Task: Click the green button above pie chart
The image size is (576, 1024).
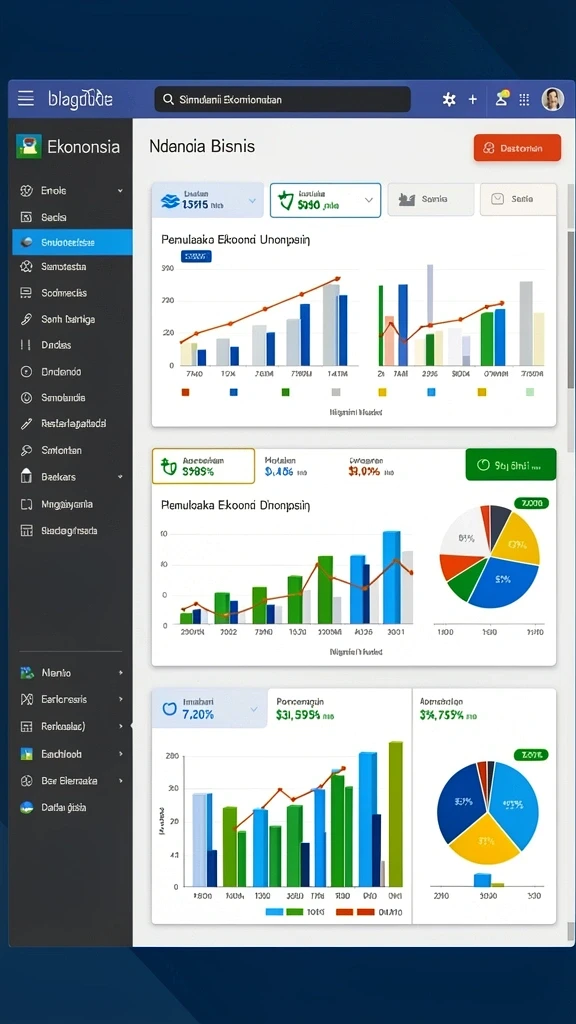Action: click(x=511, y=464)
